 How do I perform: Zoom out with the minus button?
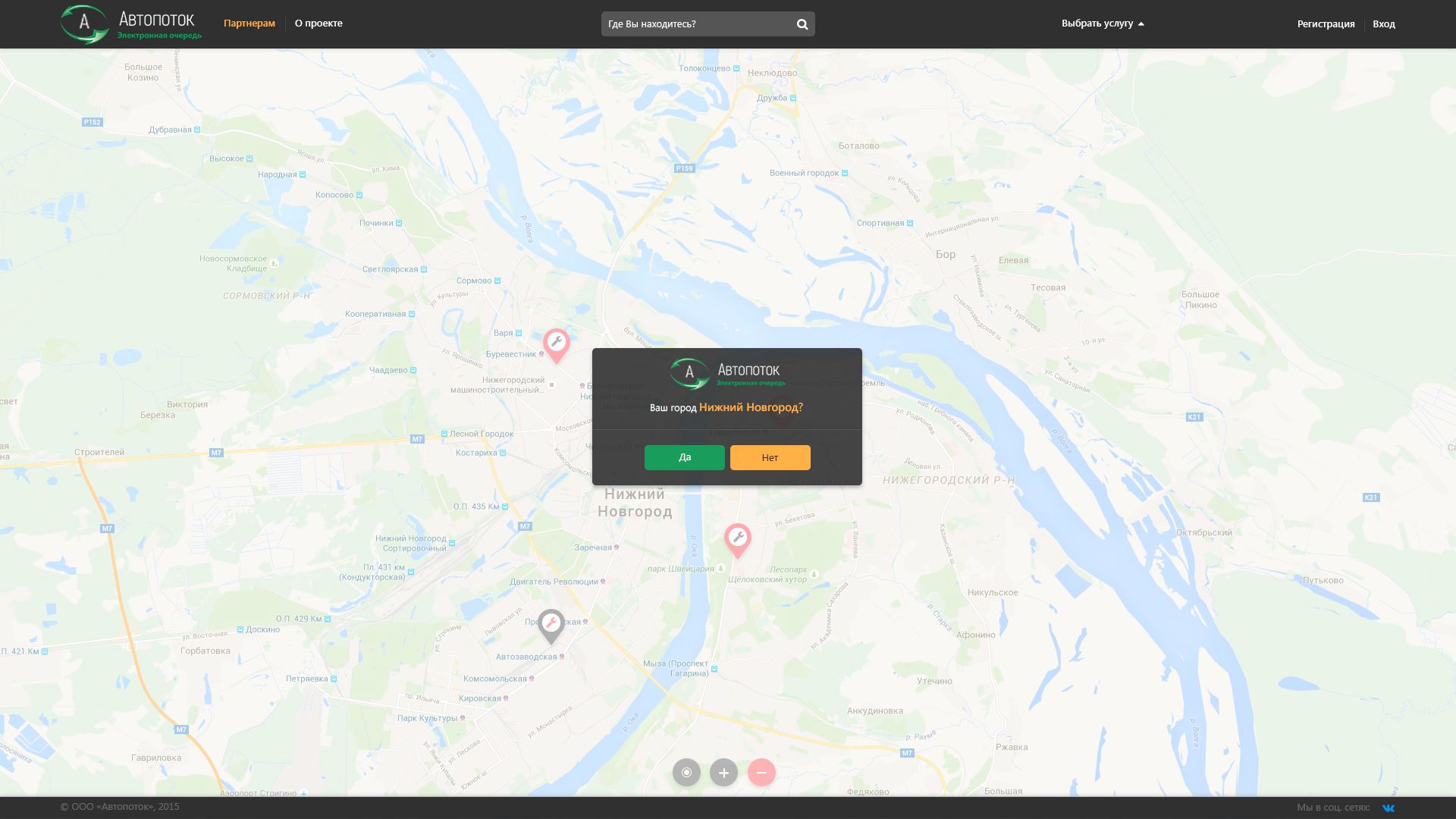(762, 772)
